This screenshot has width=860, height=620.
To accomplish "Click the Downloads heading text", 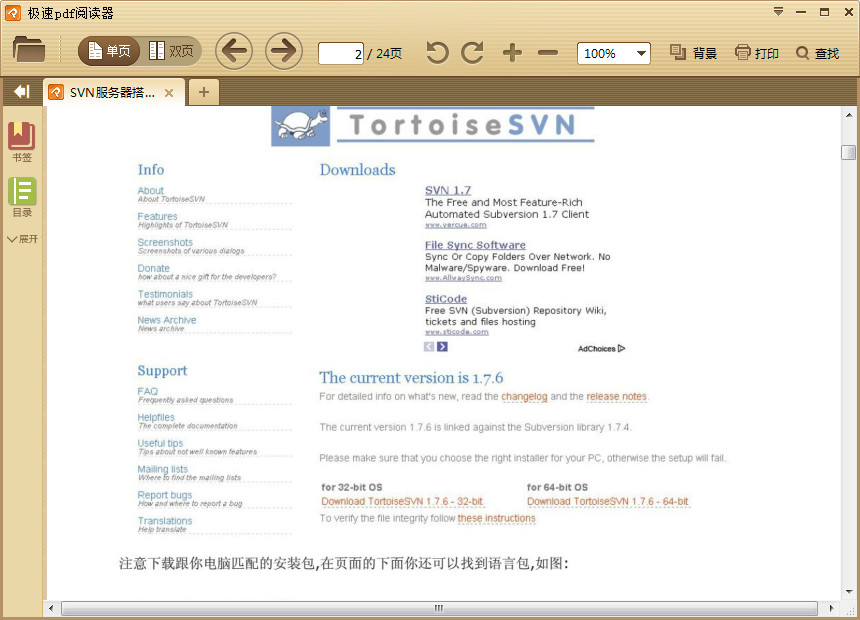I will pyautogui.click(x=358, y=170).
